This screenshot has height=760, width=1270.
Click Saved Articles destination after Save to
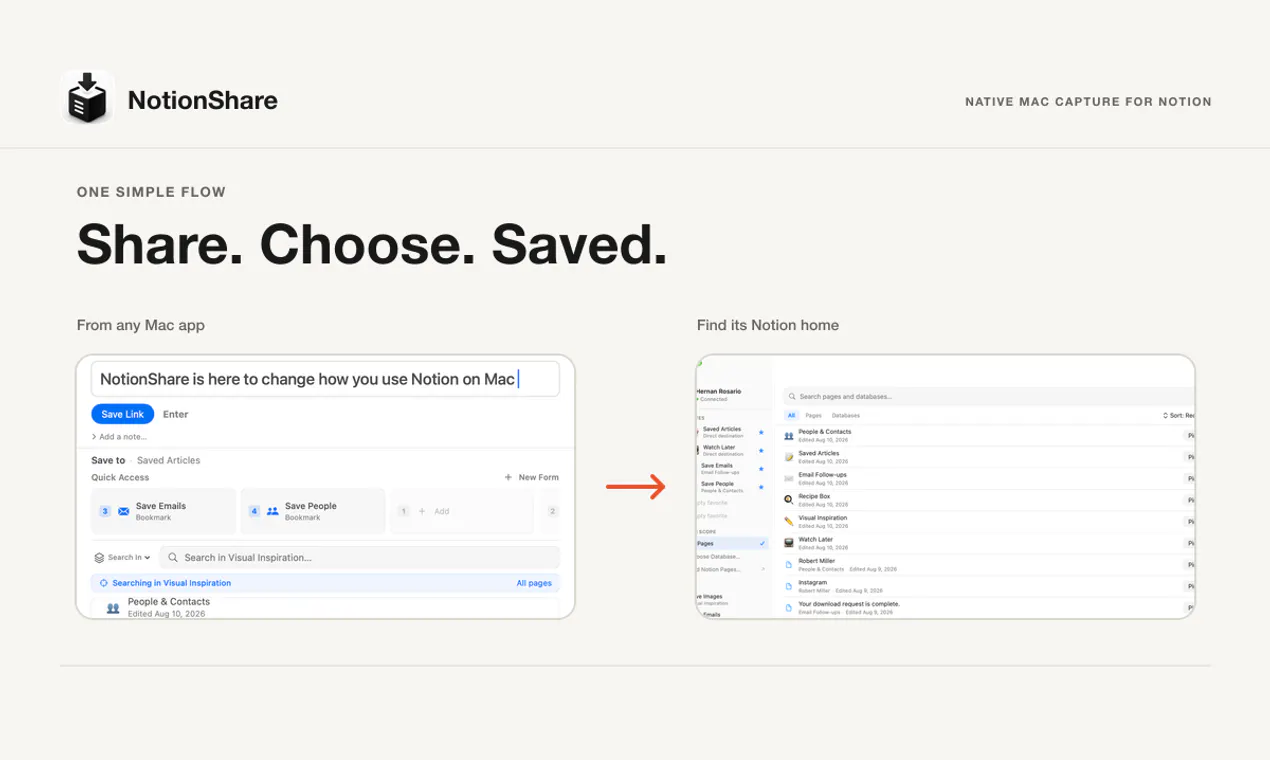coord(169,460)
